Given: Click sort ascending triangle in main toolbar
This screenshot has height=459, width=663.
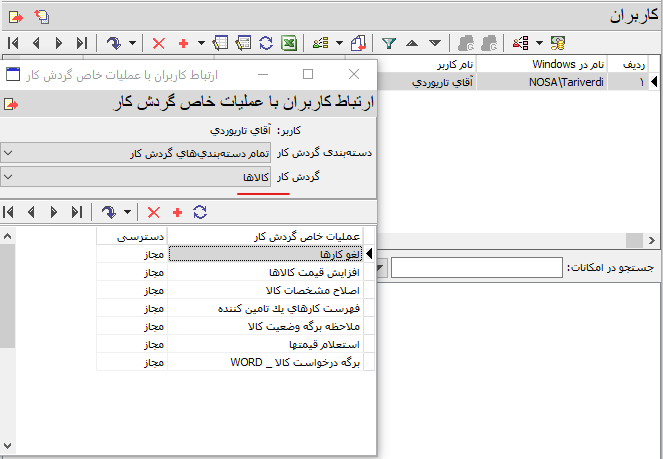Looking at the screenshot, I should pyautogui.click(x=414, y=43).
